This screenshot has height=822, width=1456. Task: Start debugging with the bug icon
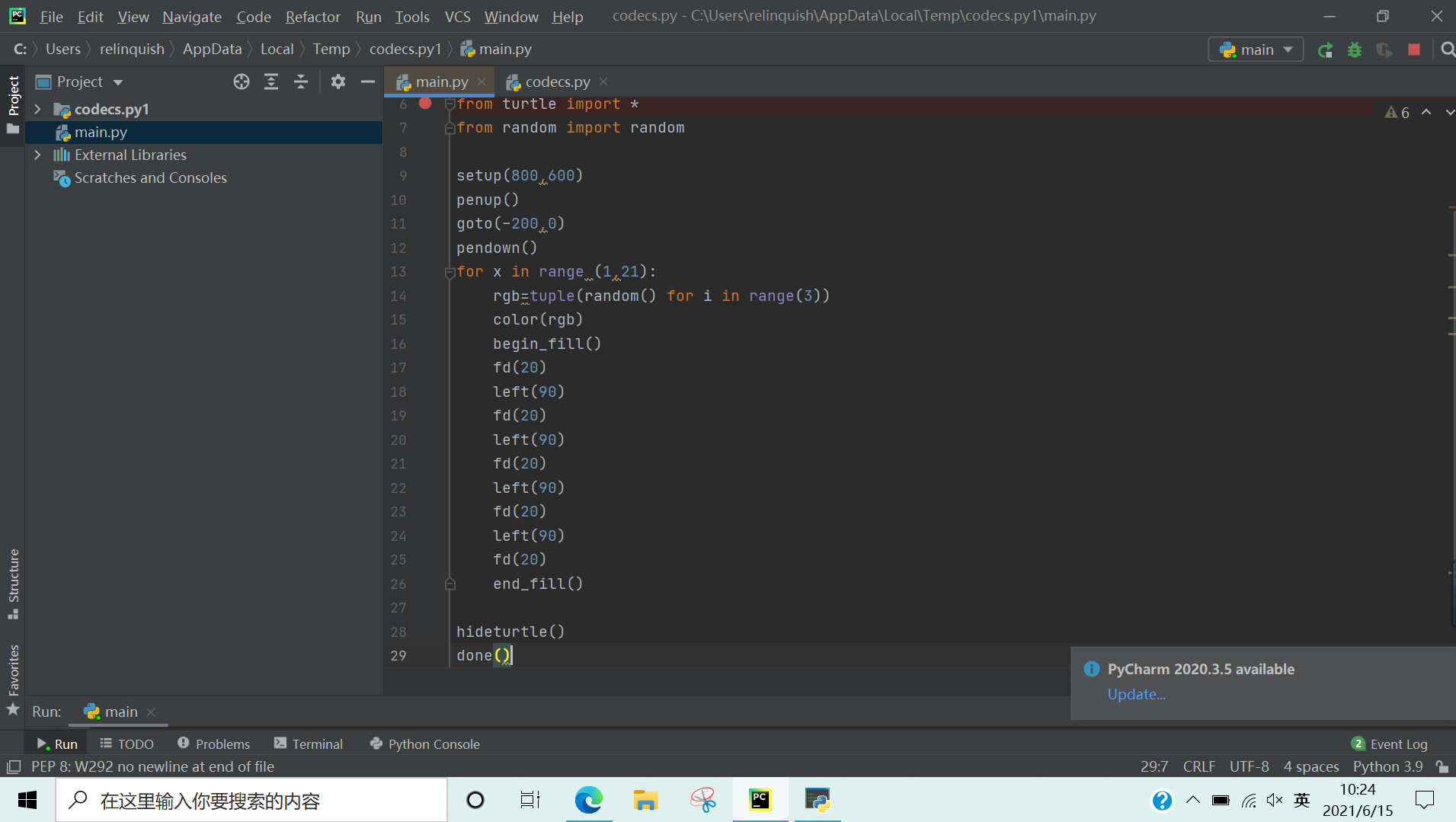1355,50
